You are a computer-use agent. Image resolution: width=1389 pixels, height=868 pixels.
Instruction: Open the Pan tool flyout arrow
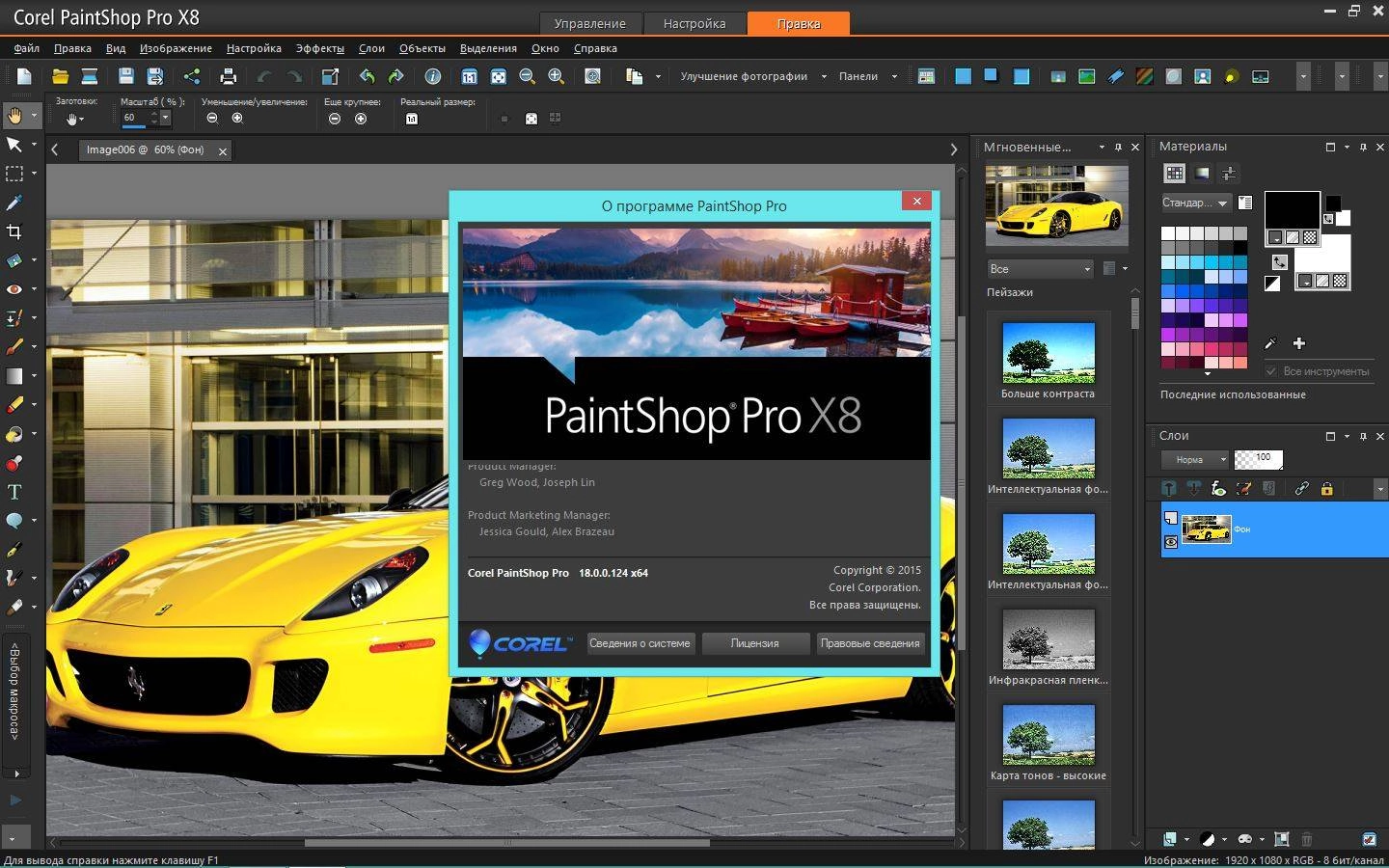click(35, 116)
